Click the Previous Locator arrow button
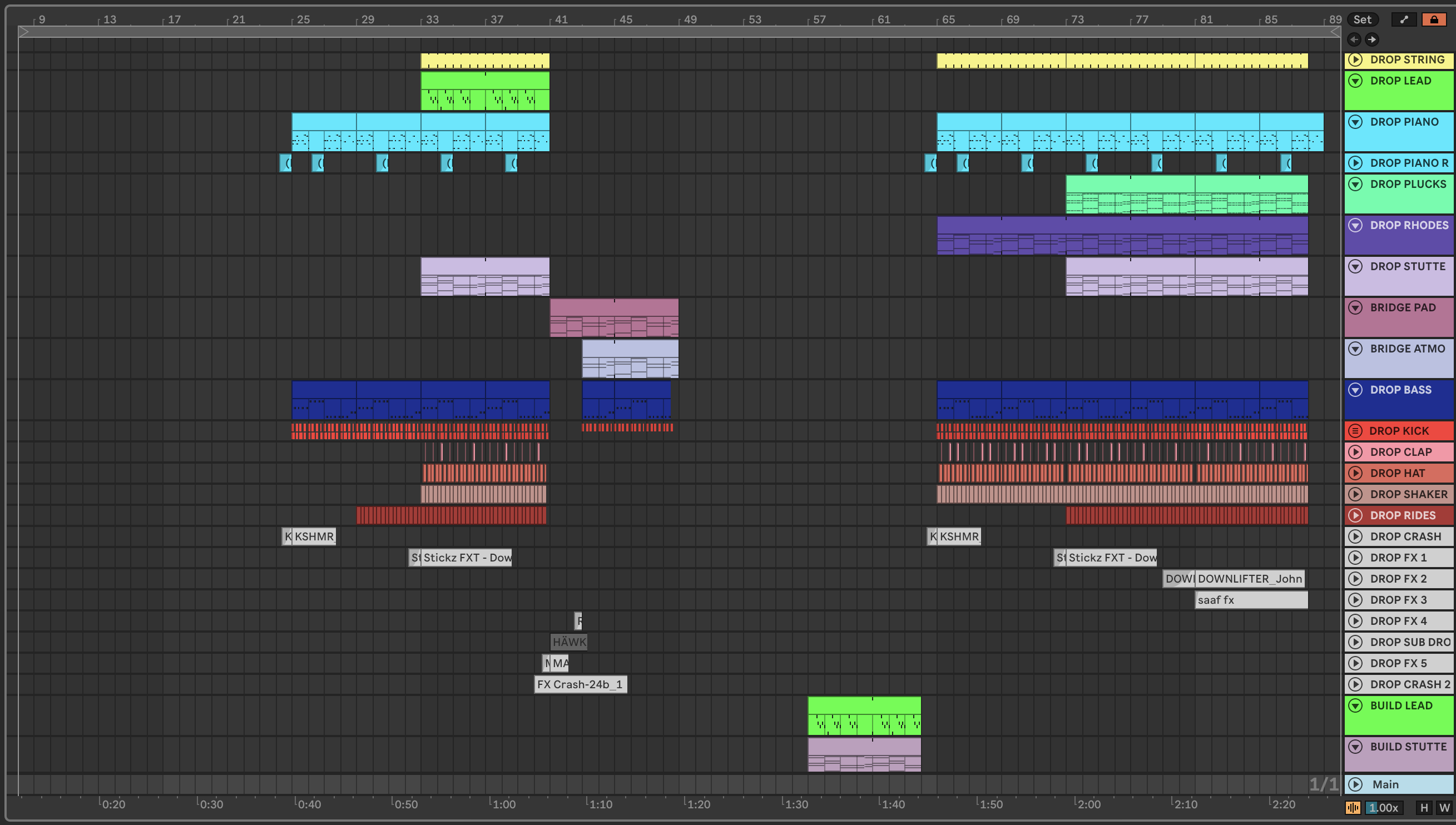Image resolution: width=1456 pixels, height=825 pixels. click(1354, 39)
